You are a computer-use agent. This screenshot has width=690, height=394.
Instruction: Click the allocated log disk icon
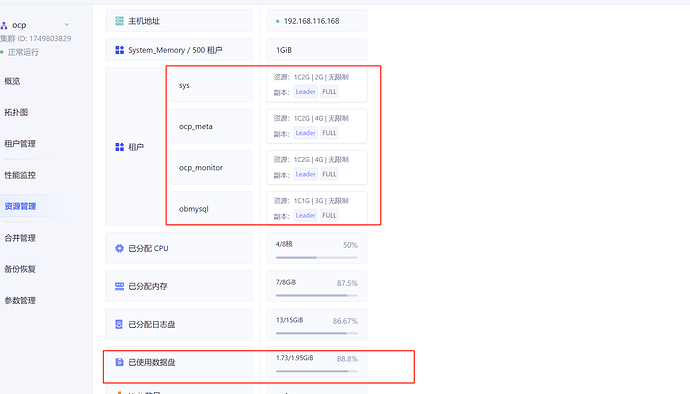click(119, 324)
